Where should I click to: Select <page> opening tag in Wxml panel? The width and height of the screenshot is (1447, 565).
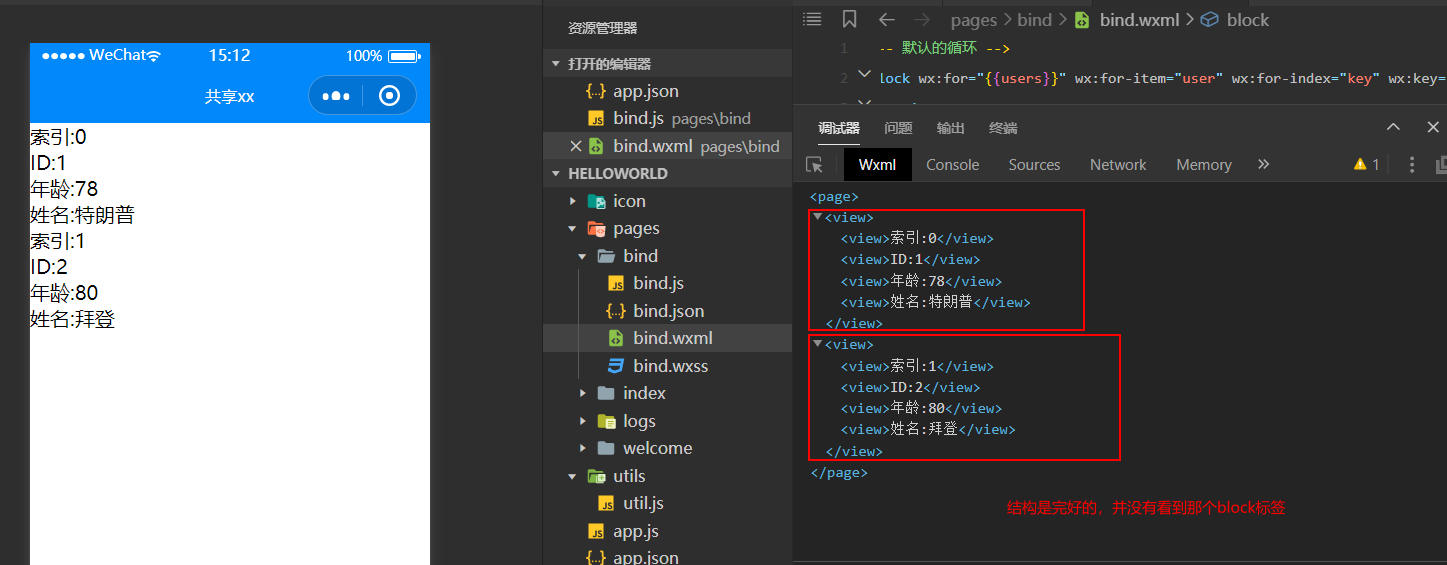[834, 197]
